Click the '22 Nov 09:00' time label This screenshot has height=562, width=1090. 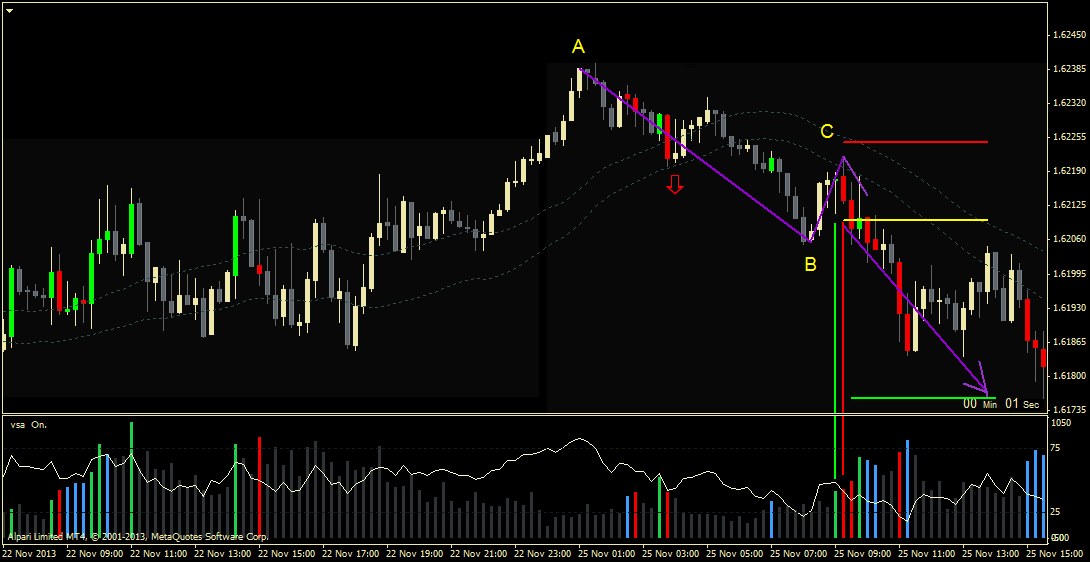[x=95, y=554]
